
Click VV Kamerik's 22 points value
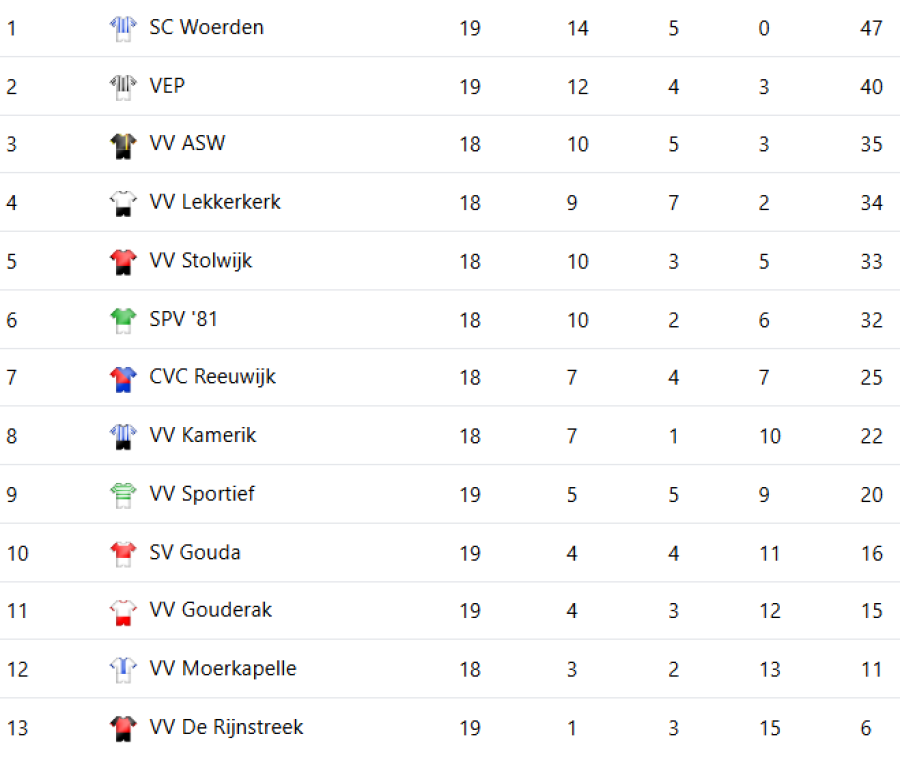[x=871, y=436]
